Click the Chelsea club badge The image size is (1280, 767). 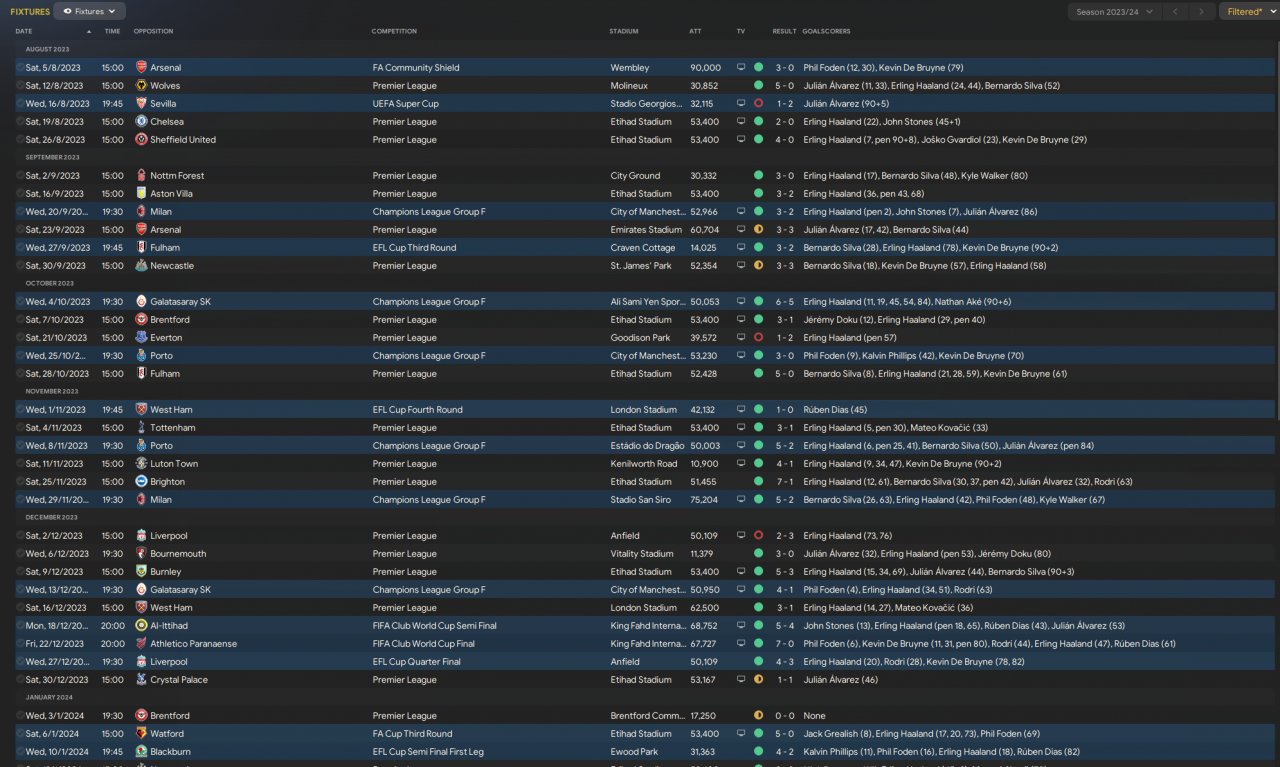tap(141, 122)
